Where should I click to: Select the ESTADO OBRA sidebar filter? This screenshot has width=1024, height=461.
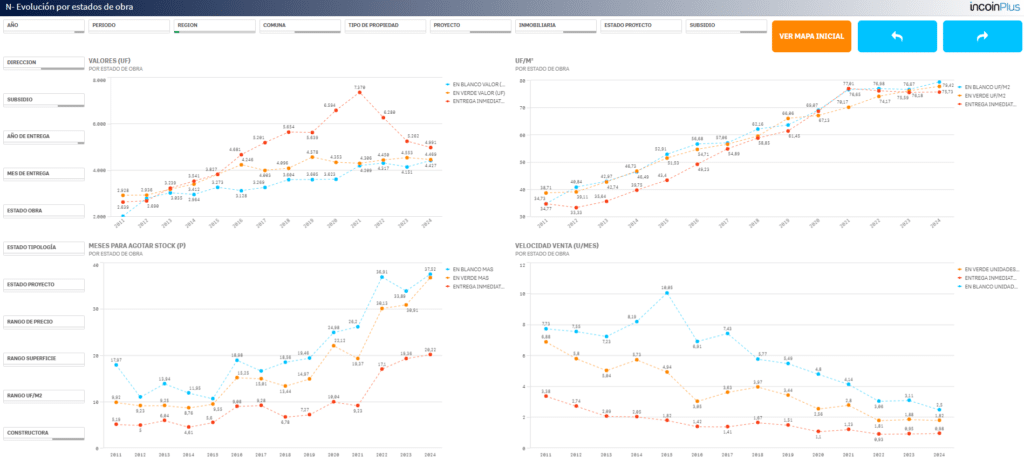coord(44,211)
